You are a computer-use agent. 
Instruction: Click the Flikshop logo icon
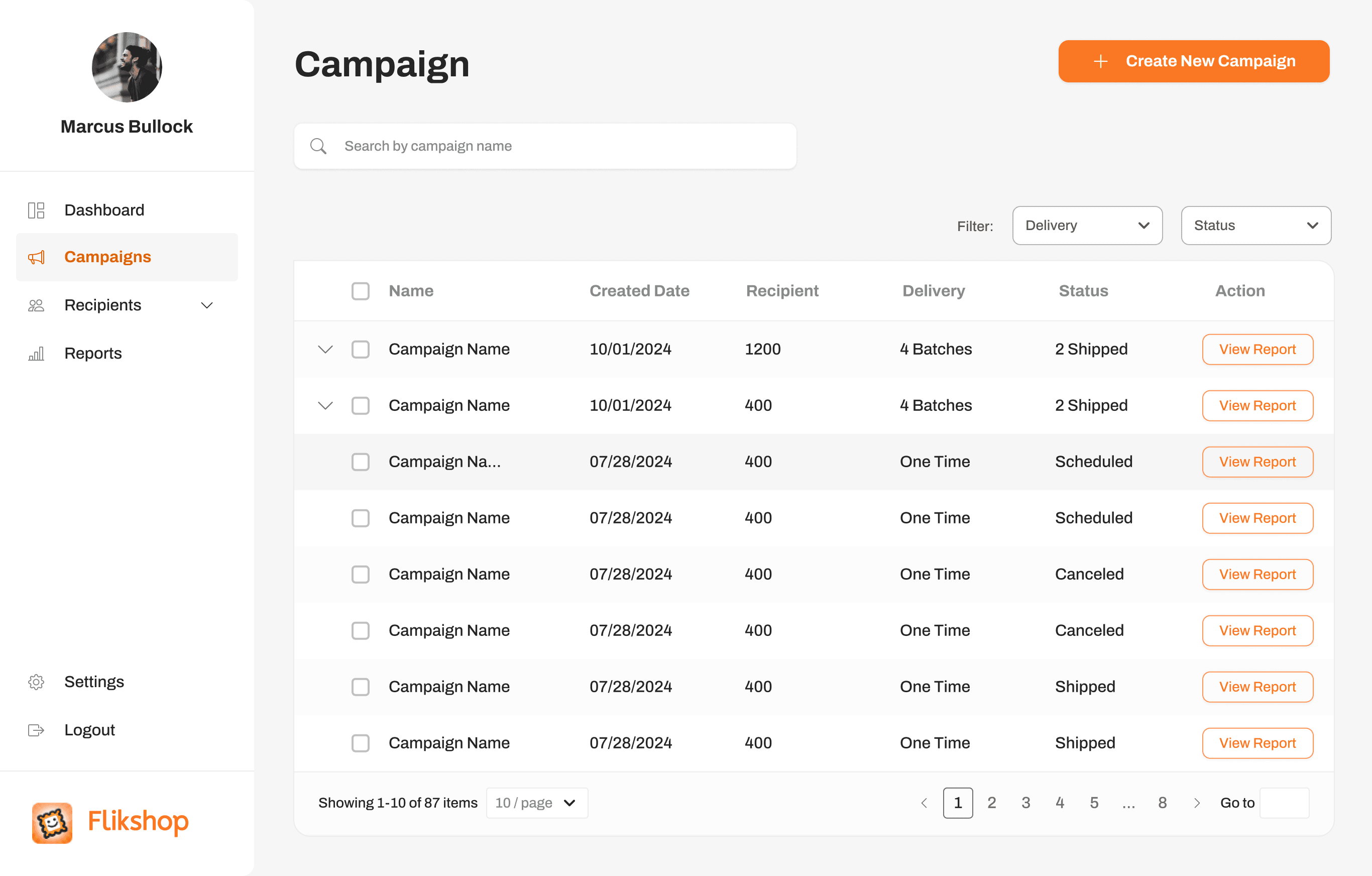tap(52, 822)
